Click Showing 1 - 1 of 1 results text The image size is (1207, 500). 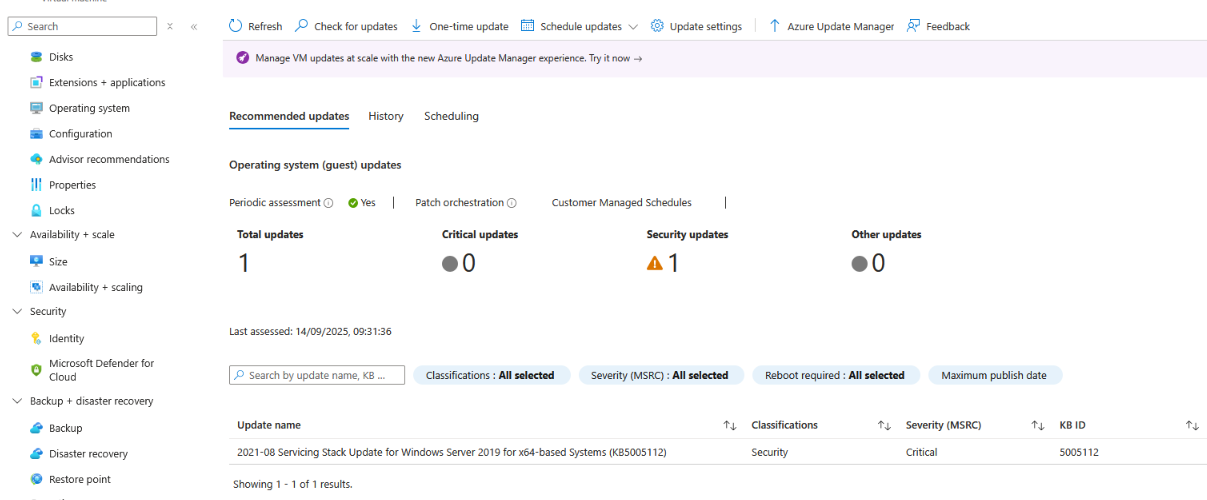click(x=292, y=484)
